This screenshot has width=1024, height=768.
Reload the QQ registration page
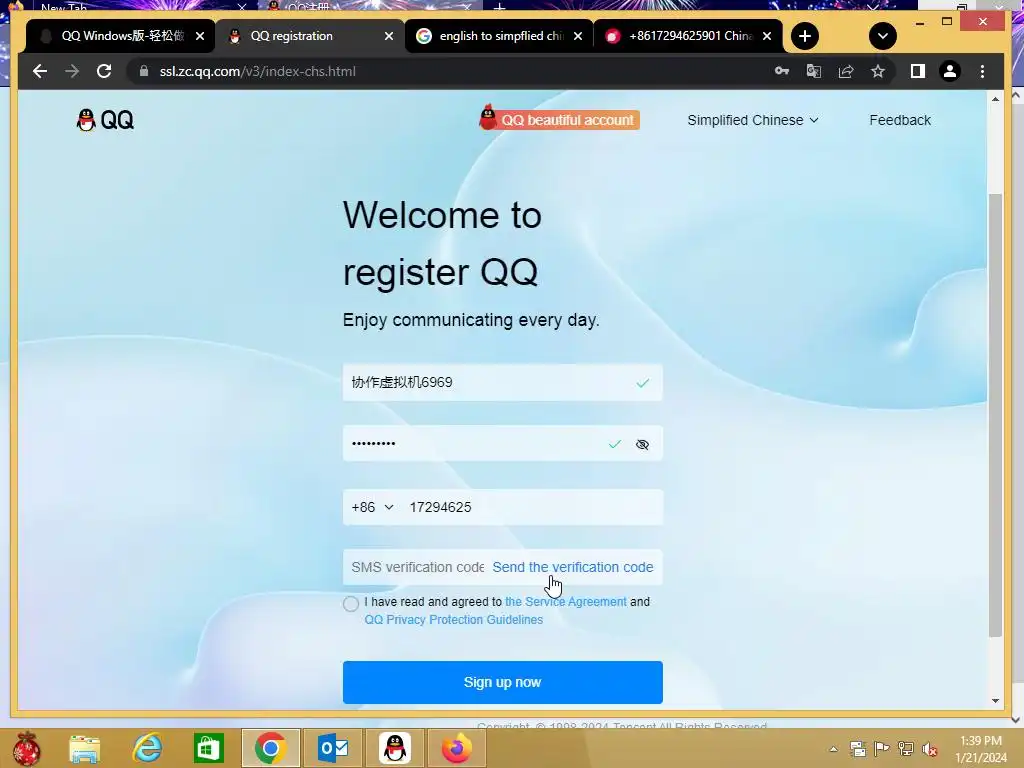click(104, 71)
